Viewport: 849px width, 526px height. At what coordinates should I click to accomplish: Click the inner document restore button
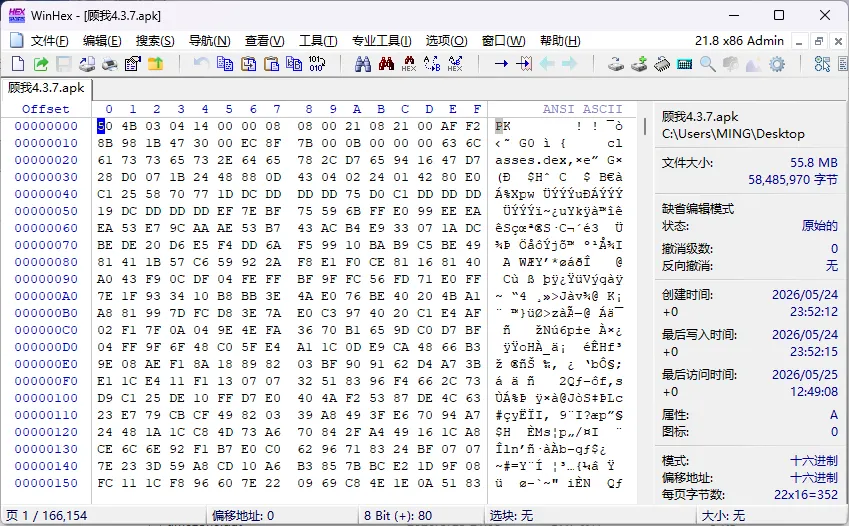click(819, 41)
